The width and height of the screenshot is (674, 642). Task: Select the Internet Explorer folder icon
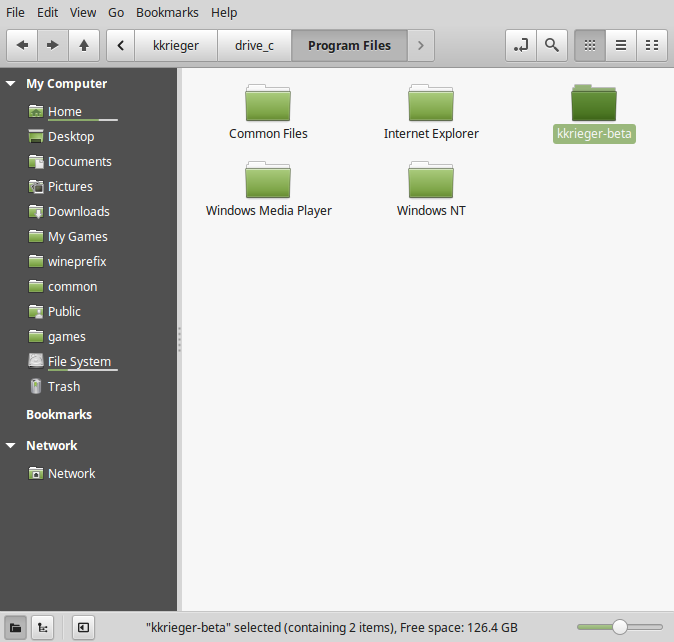pyautogui.click(x=431, y=103)
